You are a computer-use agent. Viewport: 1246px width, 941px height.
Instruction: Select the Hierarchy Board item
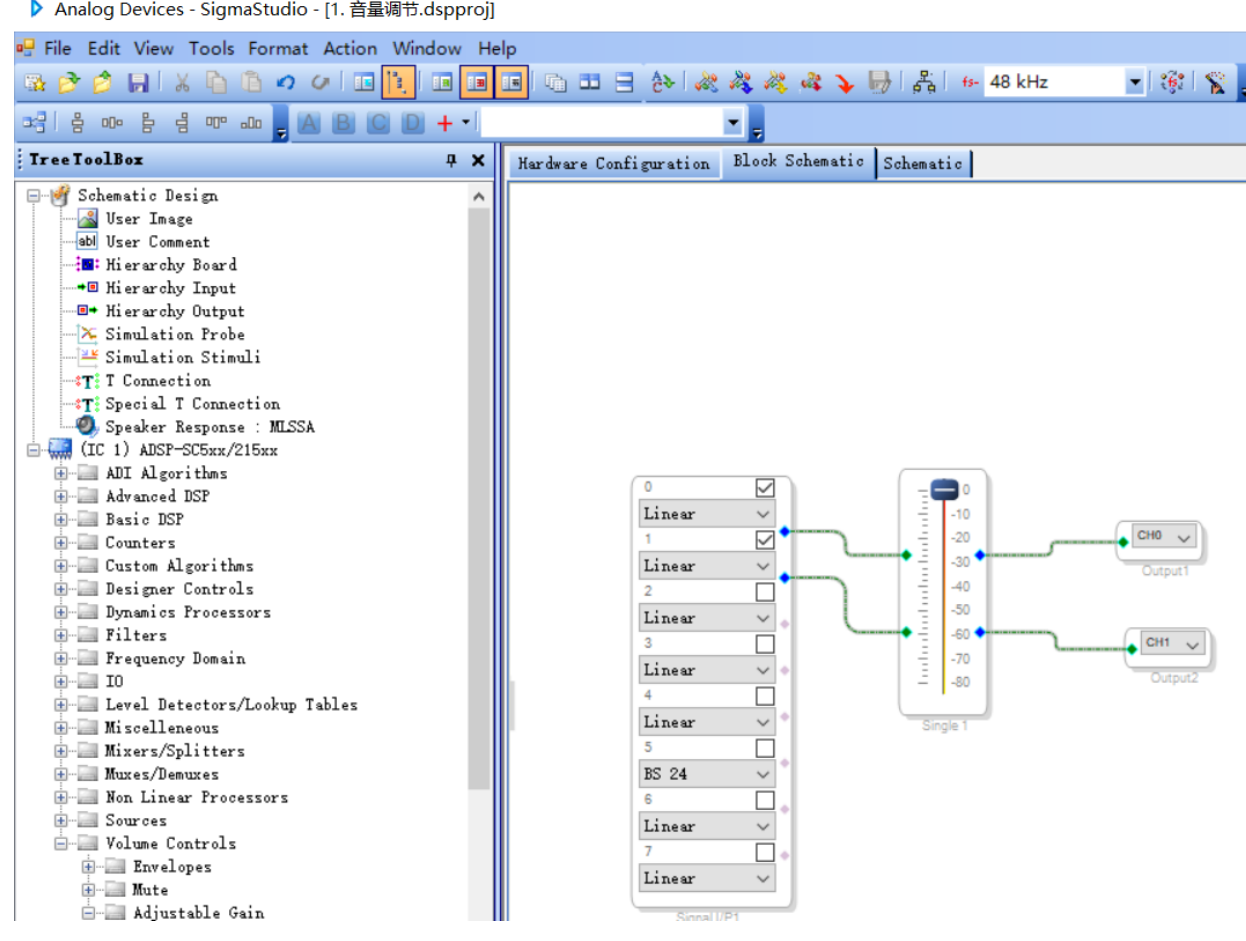[171, 265]
